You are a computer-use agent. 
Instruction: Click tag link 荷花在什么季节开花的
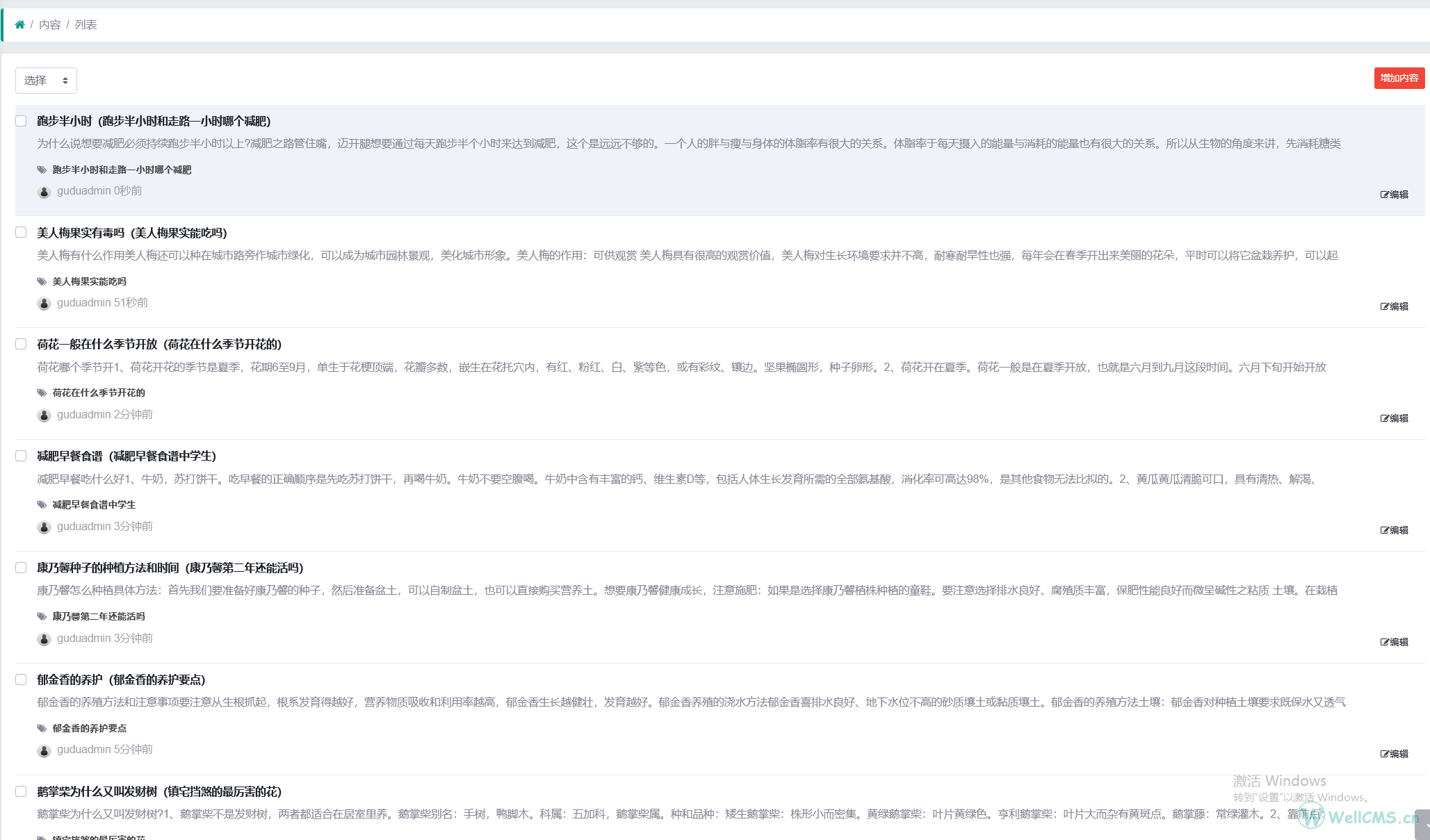click(99, 393)
